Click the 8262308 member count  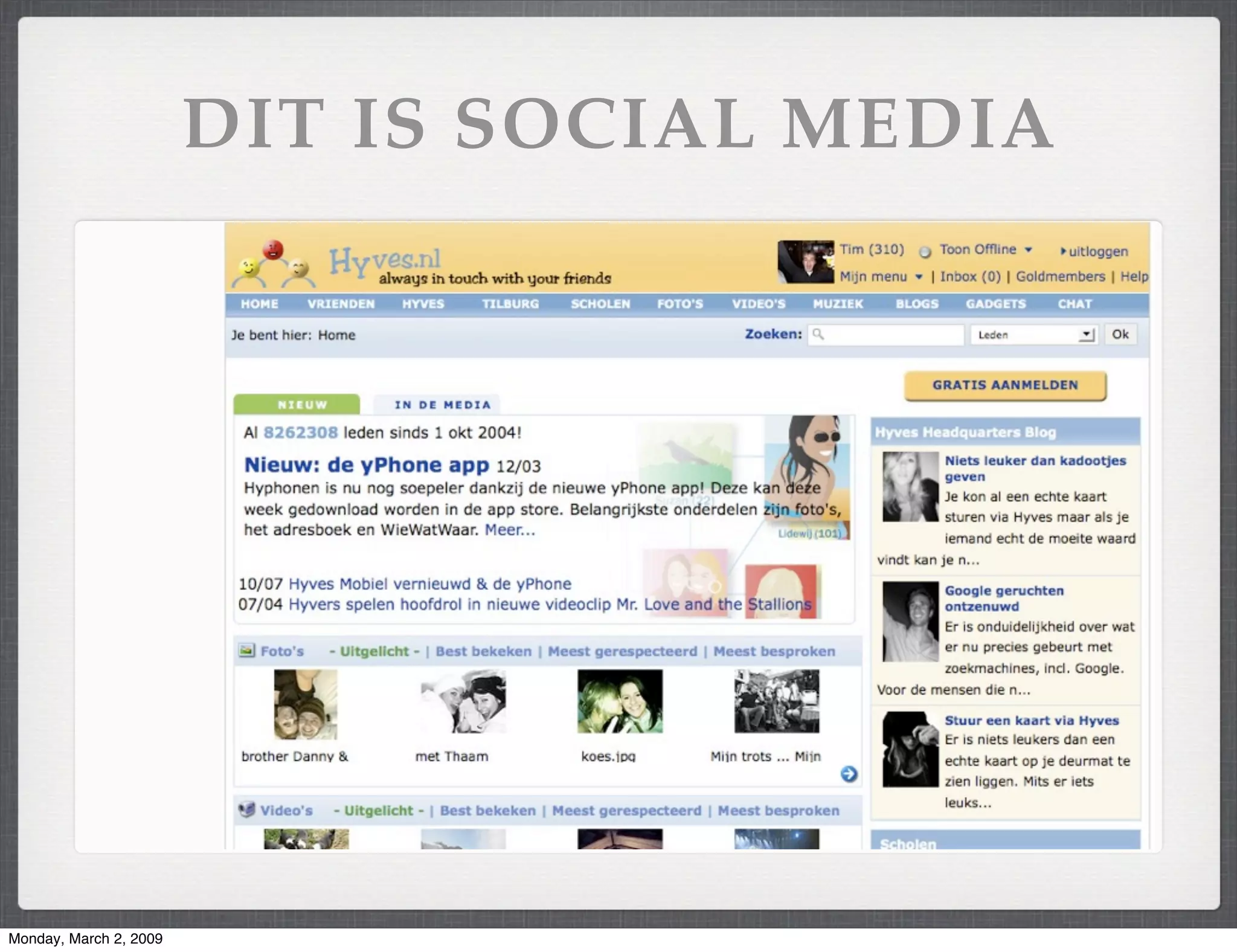300,433
